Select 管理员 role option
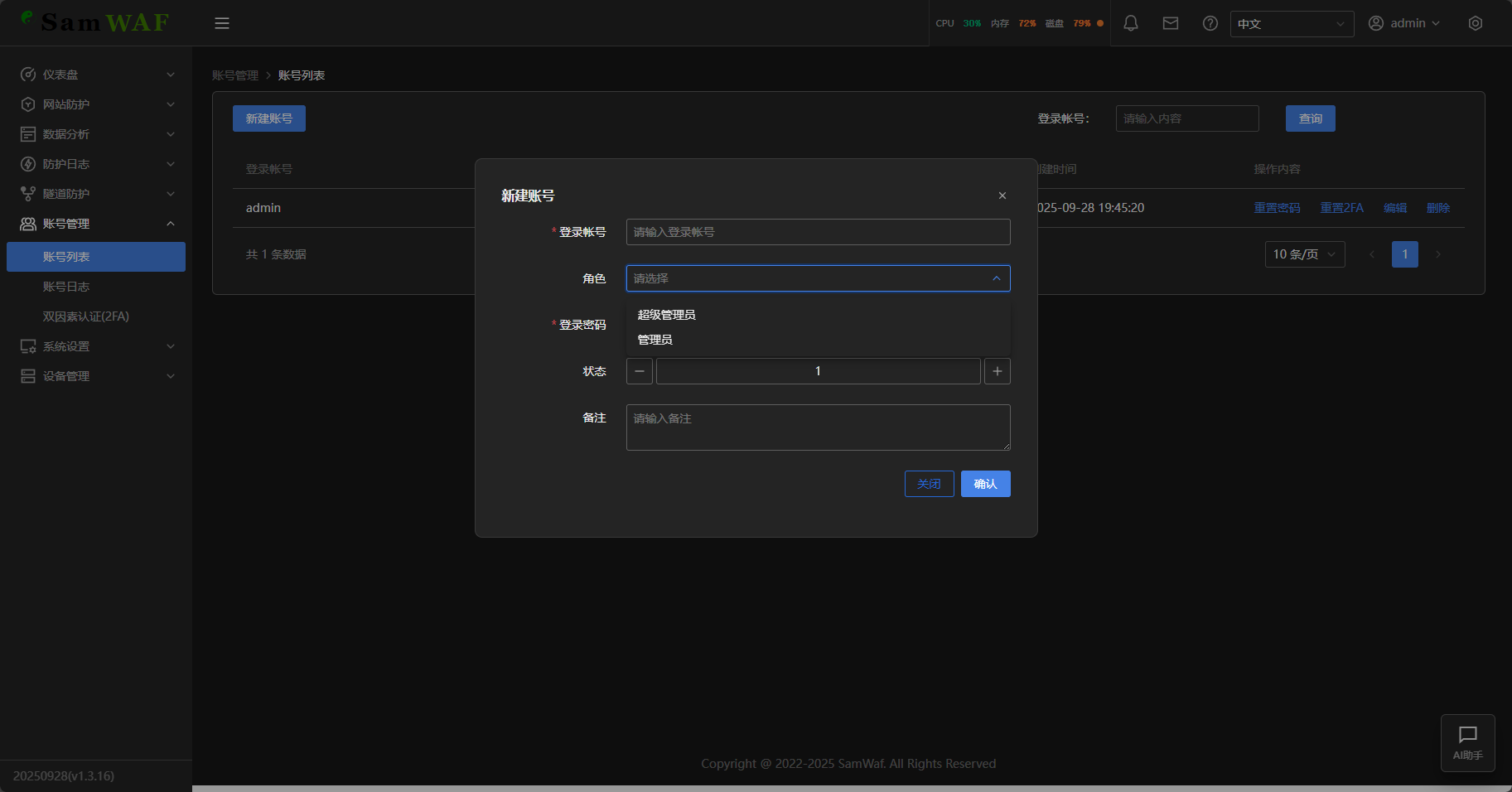Image resolution: width=1512 pixels, height=792 pixels. pyautogui.click(x=655, y=340)
